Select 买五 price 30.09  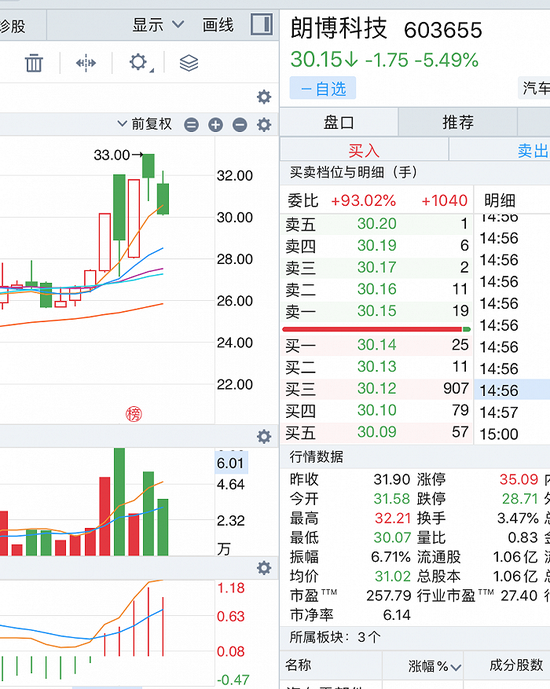tap(376, 432)
